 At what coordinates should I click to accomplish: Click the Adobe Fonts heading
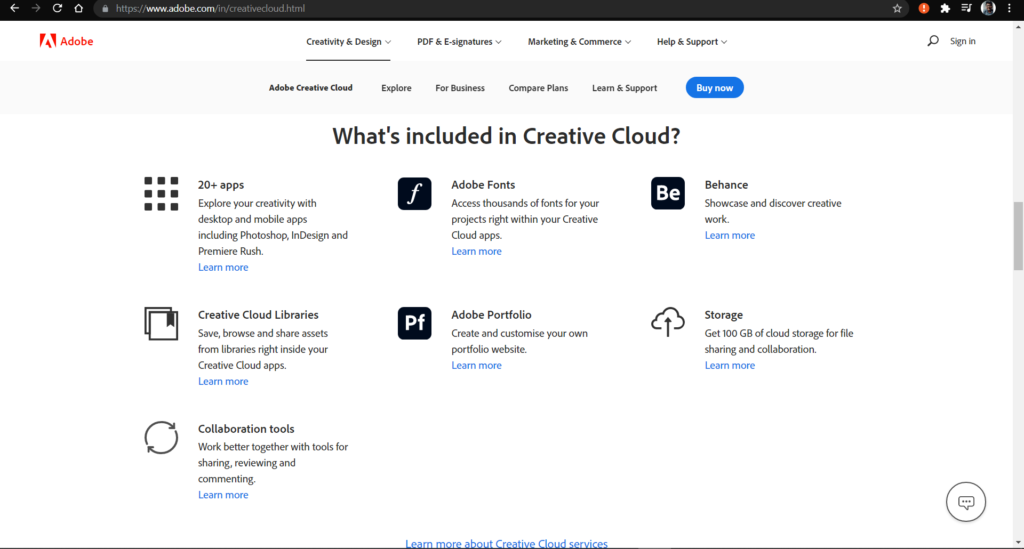pos(483,185)
